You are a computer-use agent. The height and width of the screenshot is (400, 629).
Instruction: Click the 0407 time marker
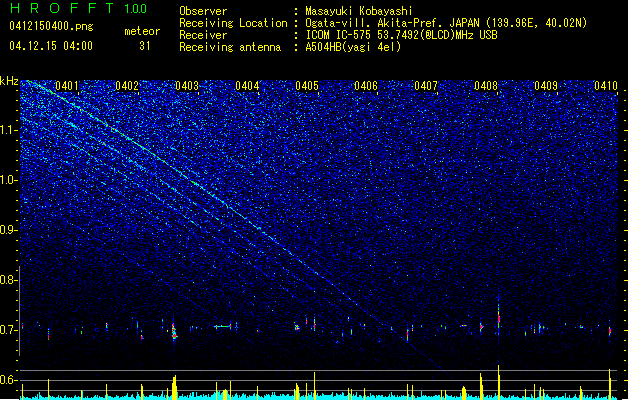point(426,86)
